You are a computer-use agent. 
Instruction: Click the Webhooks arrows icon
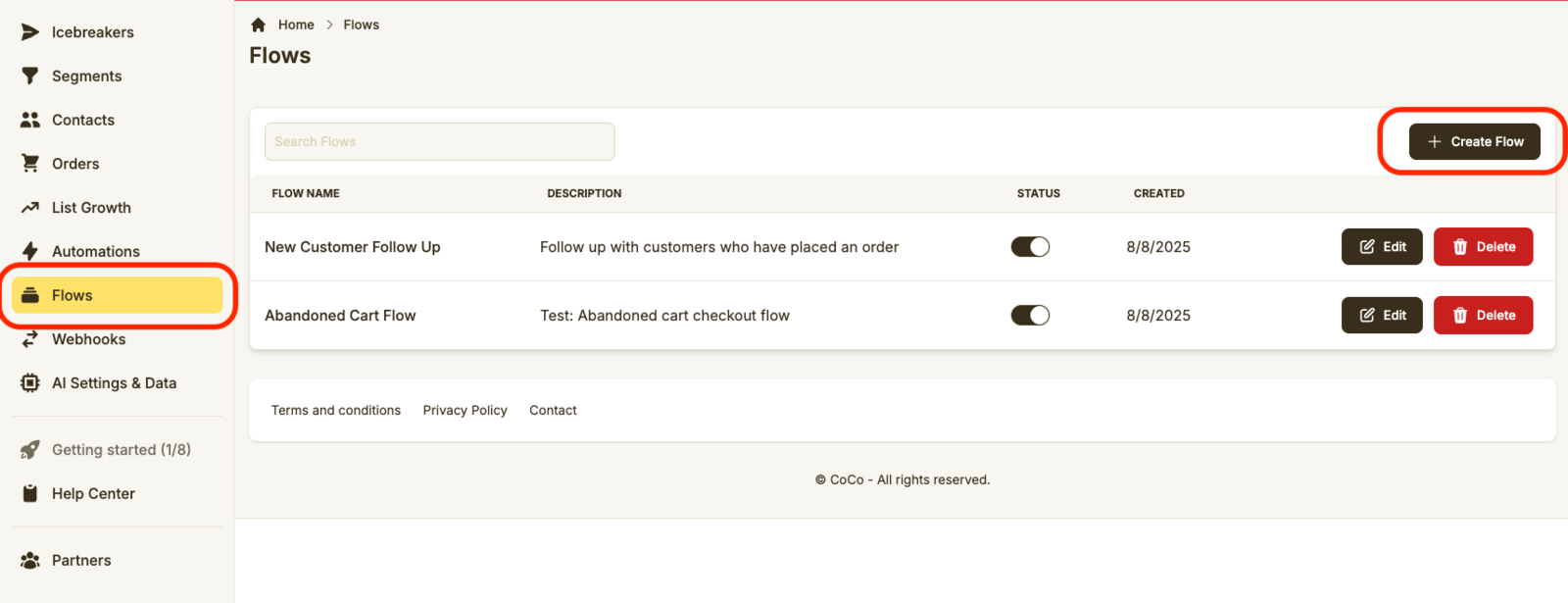click(30, 339)
